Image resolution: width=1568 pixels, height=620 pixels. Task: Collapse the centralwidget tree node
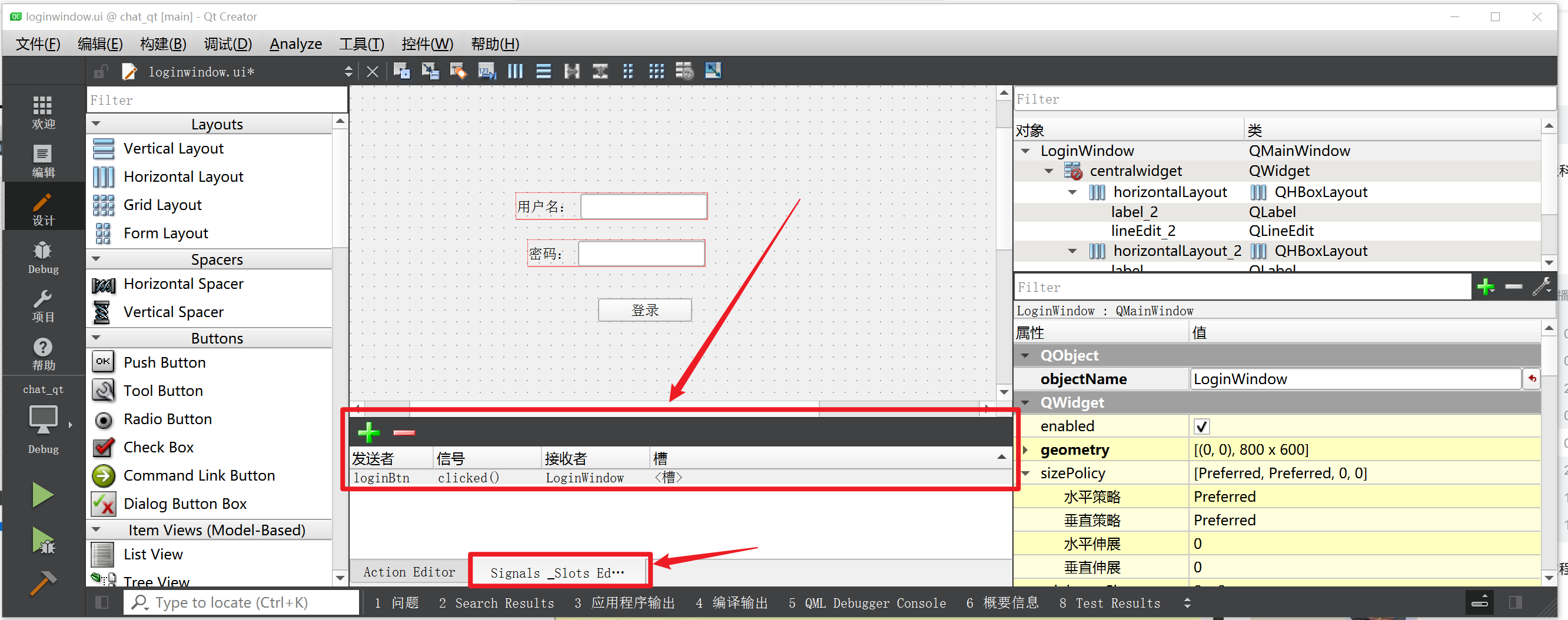click(1048, 171)
